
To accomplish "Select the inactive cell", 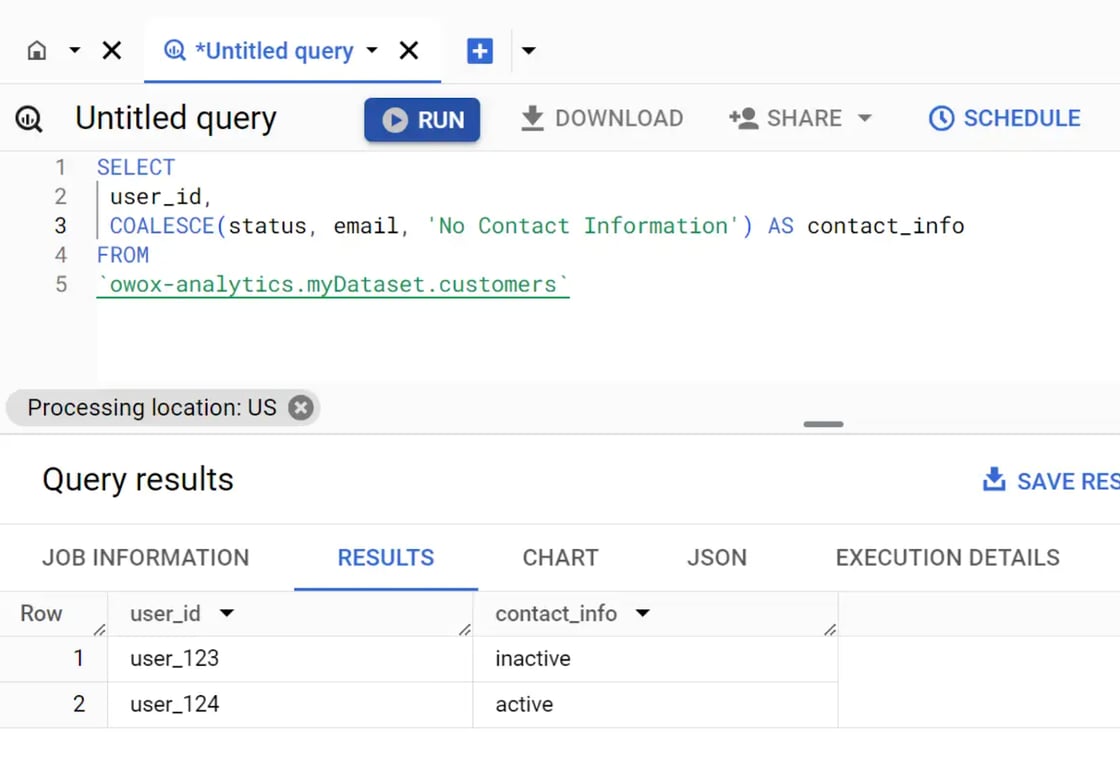I will point(655,659).
